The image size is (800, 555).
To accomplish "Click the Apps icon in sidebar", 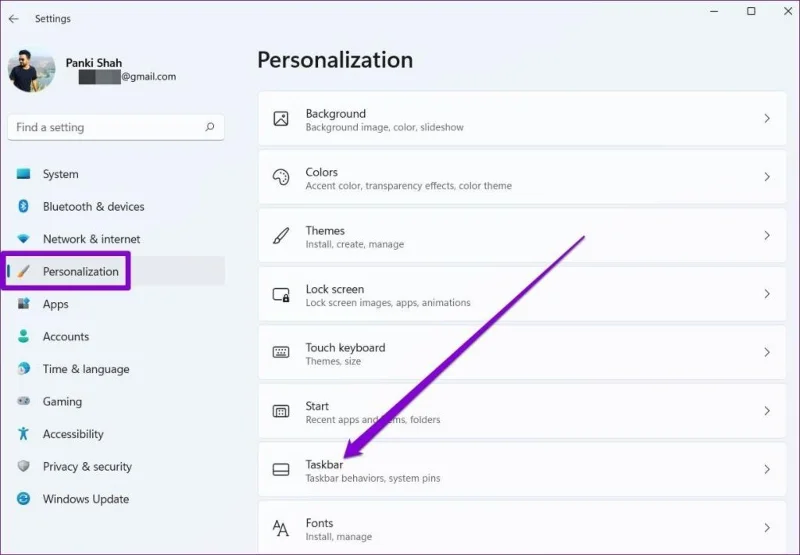I will tap(23, 304).
